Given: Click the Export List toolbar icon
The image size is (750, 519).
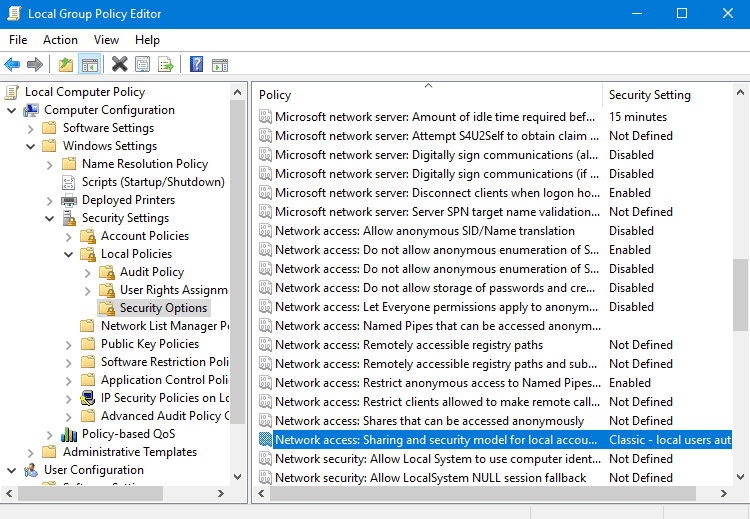Looking at the screenshot, I should tap(165, 64).
